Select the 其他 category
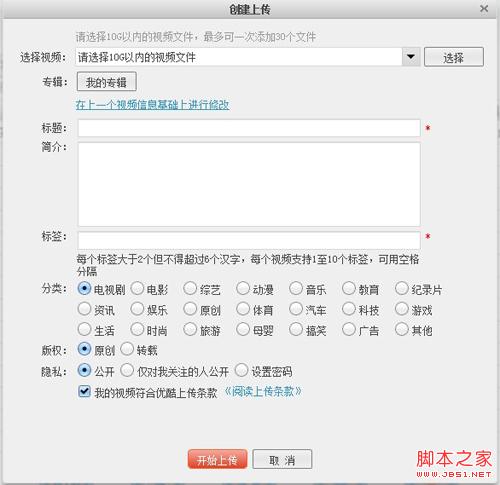The image size is (500, 485). pos(402,330)
